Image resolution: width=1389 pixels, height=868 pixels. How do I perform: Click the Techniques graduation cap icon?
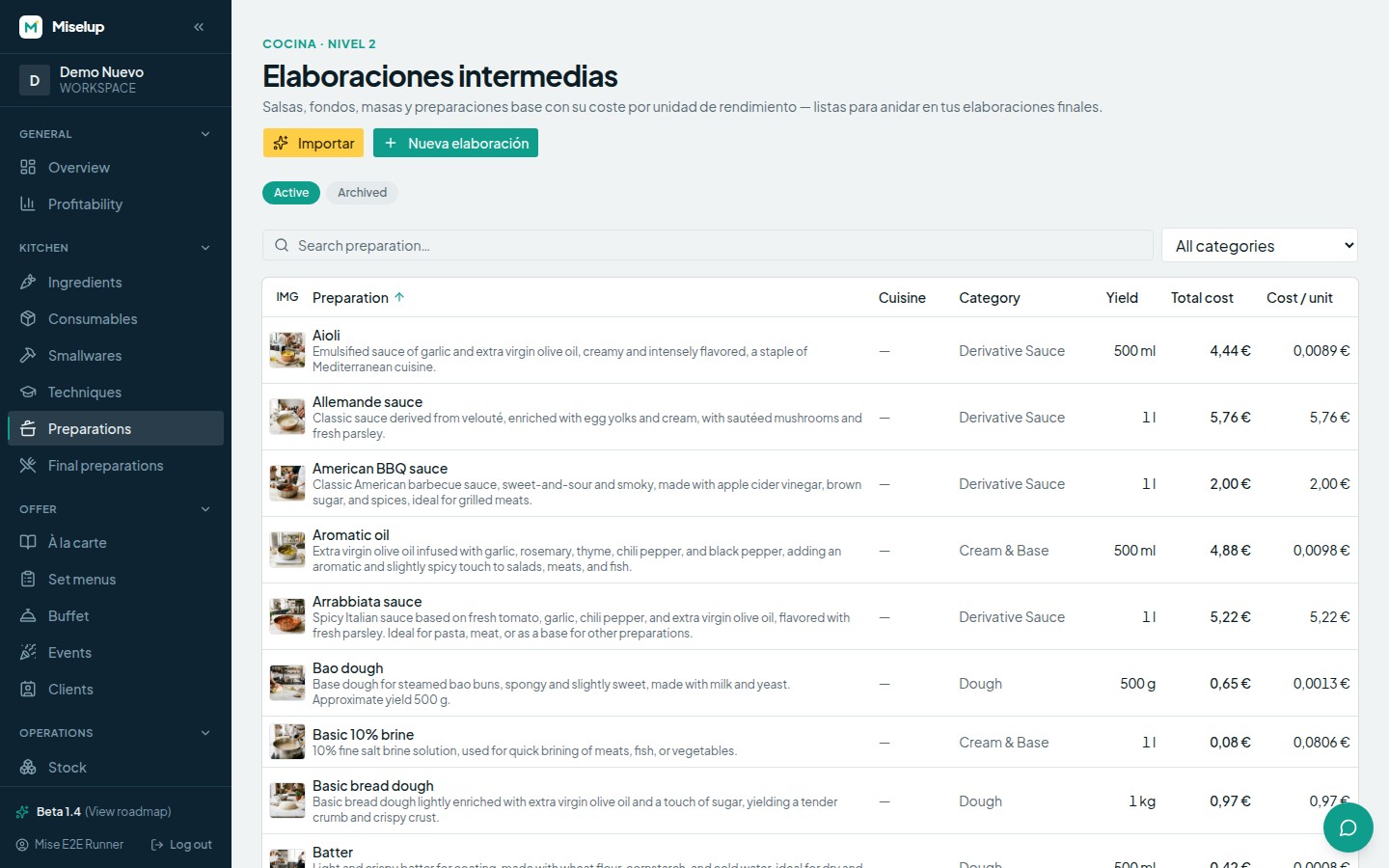point(28,393)
